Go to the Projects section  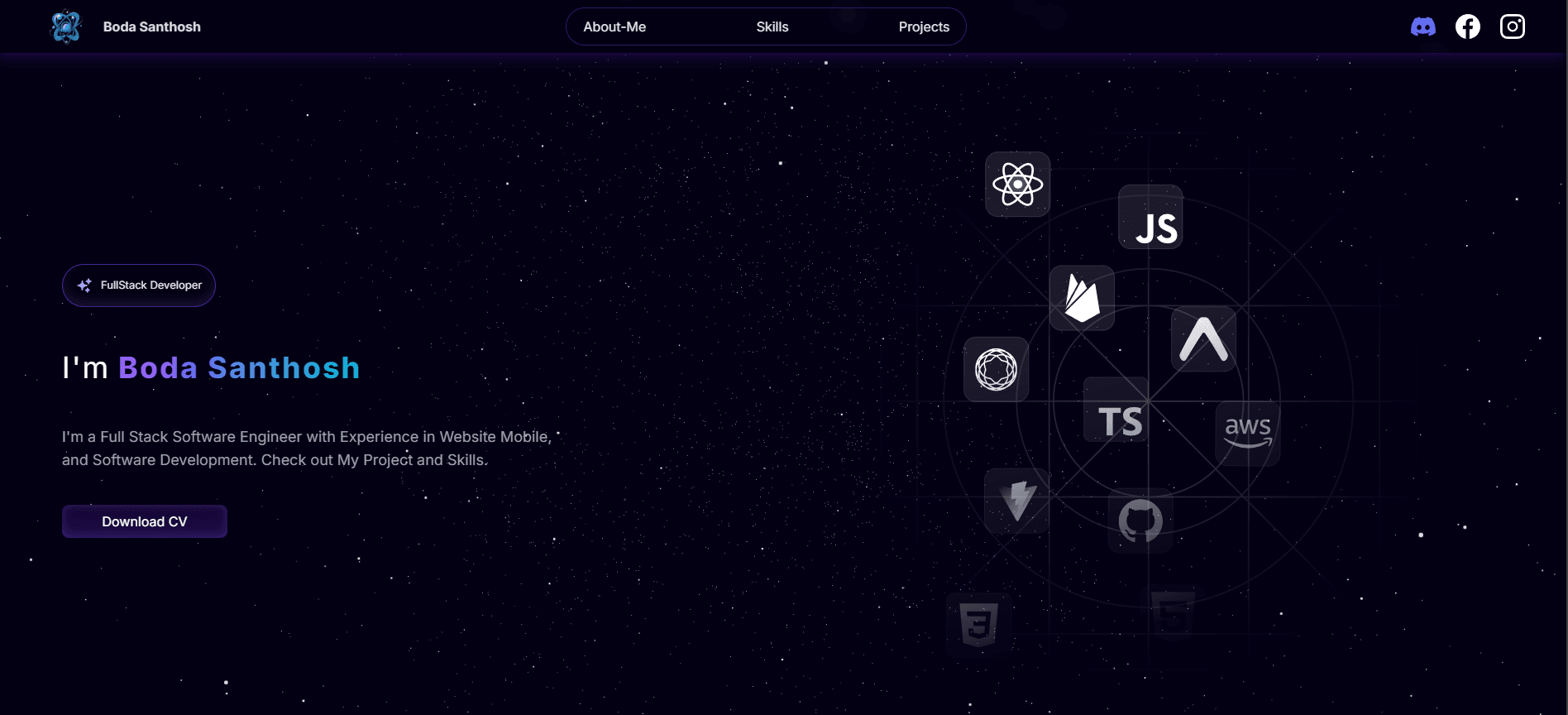click(924, 26)
